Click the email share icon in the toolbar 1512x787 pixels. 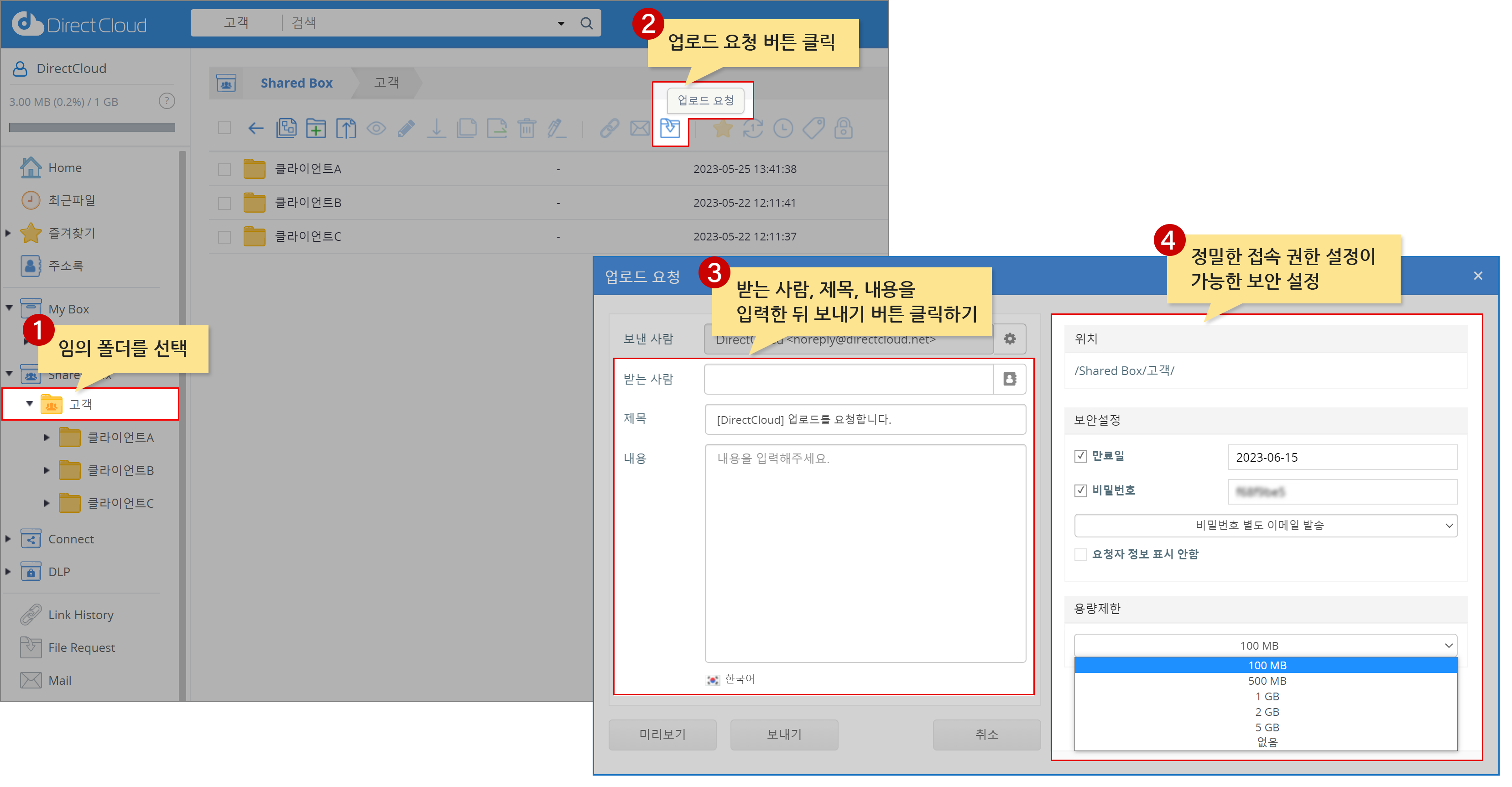(641, 128)
